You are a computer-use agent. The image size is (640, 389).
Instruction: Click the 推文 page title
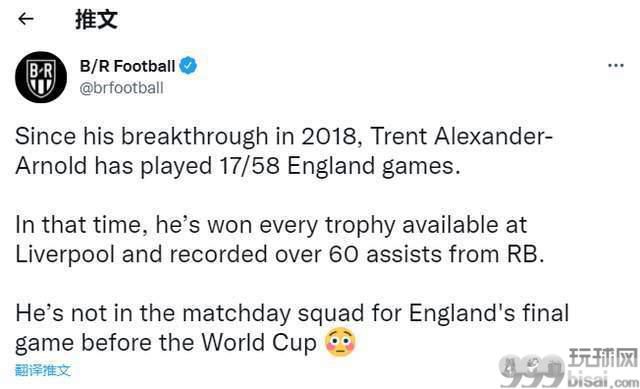coord(96,19)
